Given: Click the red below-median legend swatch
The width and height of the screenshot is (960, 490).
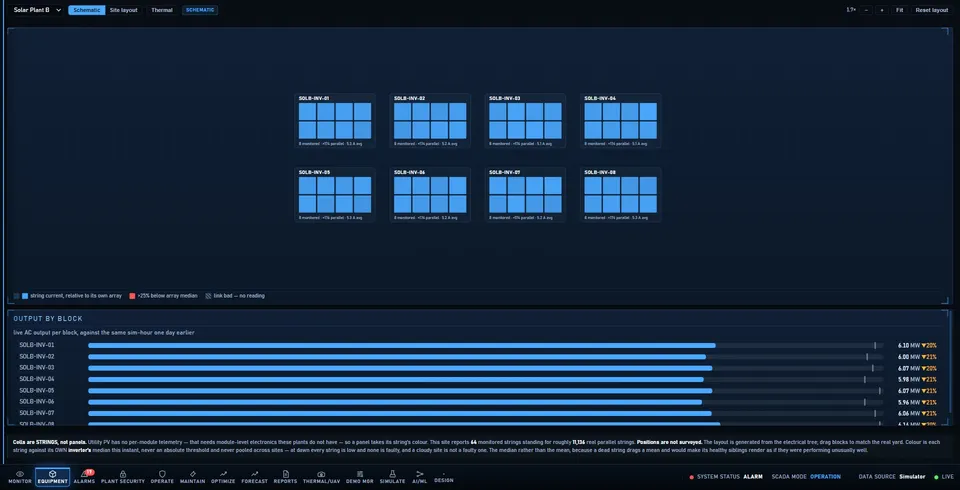Looking at the screenshot, I should (x=132, y=296).
